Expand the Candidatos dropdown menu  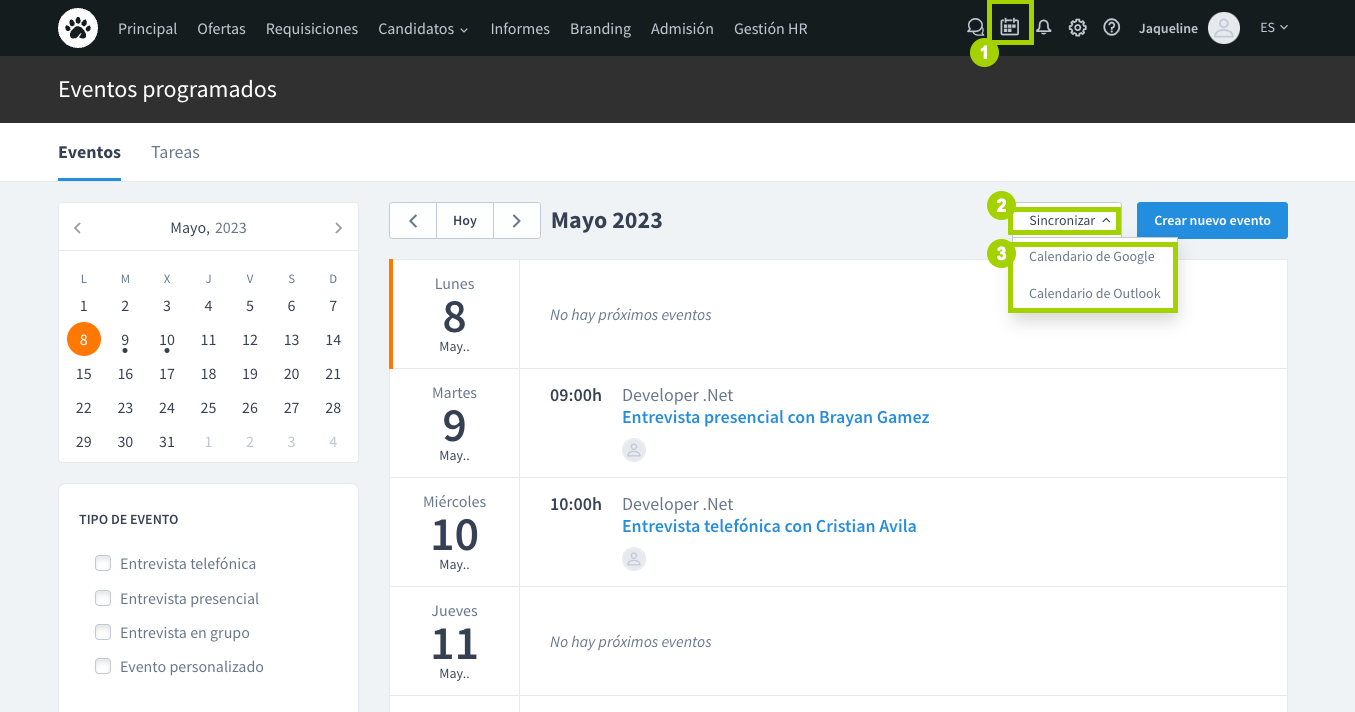point(423,29)
